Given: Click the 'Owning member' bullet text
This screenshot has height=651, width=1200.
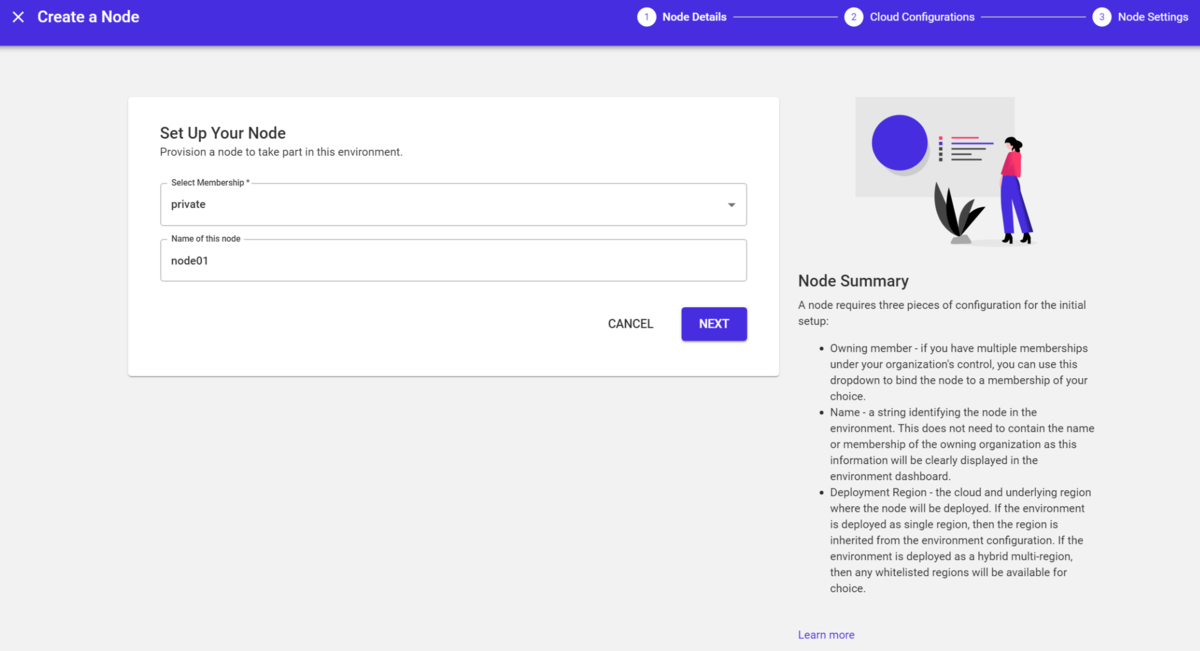Looking at the screenshot, I should [x=959, y=372].
